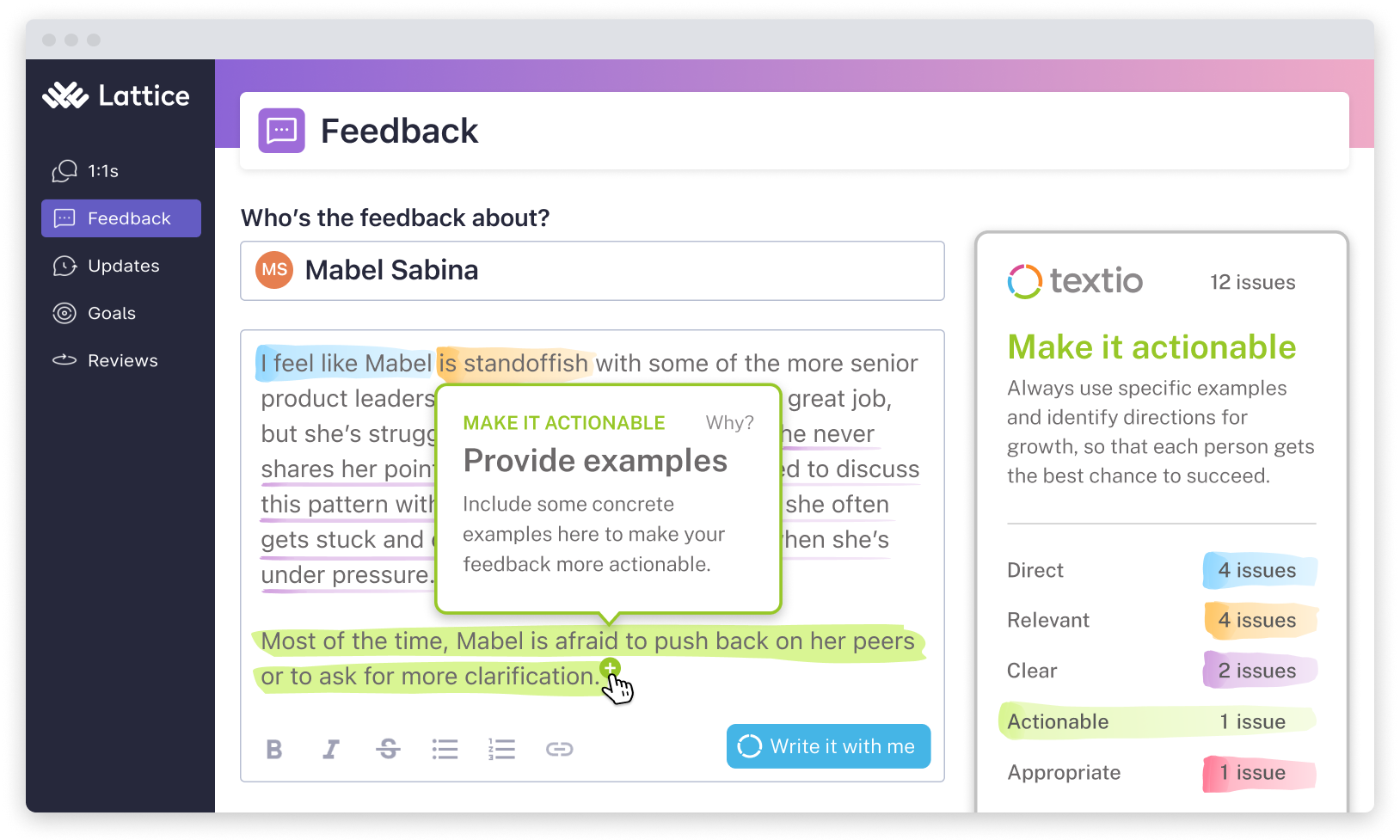The height and width of the screenshot is (840, 1400).
Task: Open Updates from the sidebar clock icon
Action: 64,266
